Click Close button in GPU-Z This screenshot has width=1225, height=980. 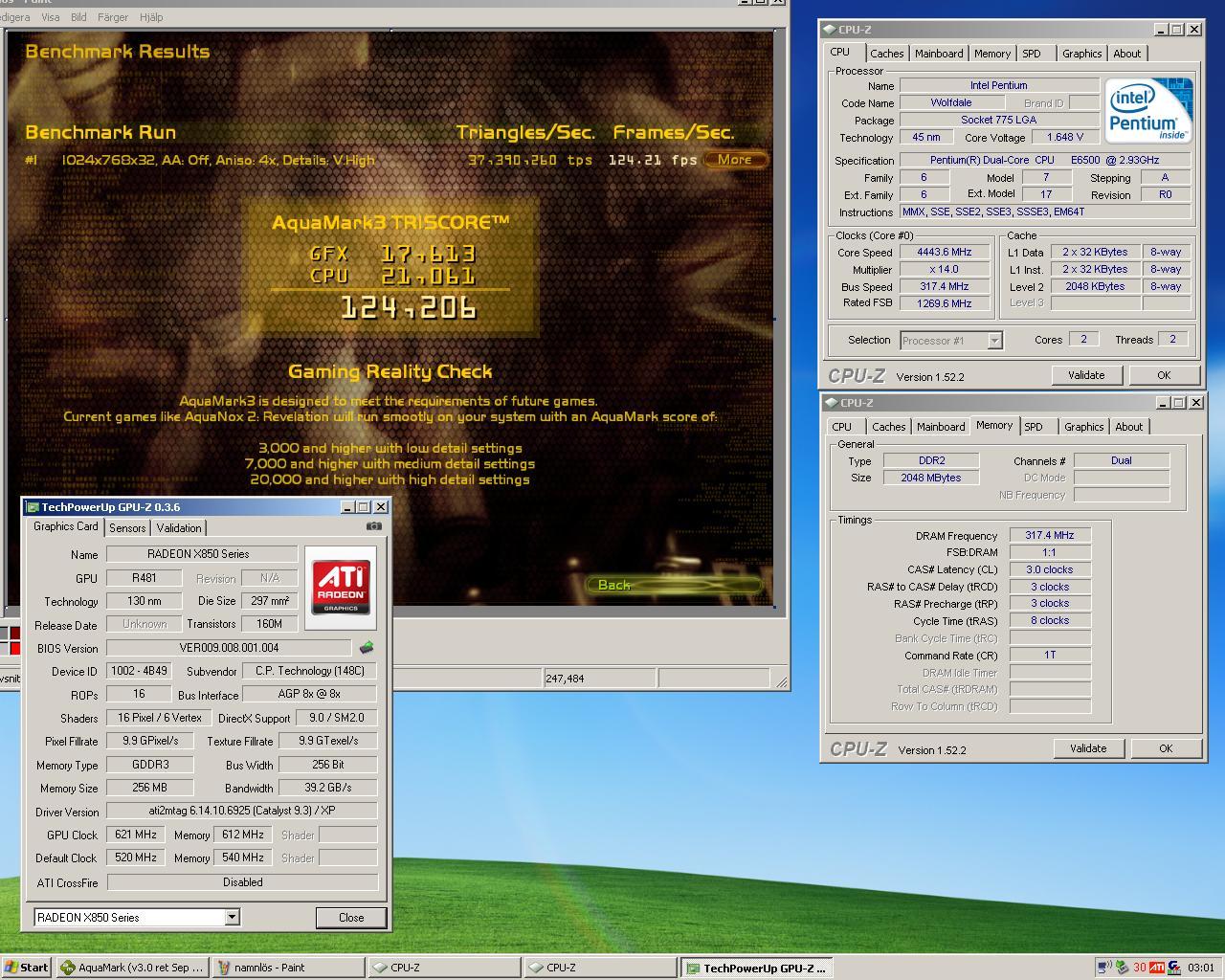351,917
